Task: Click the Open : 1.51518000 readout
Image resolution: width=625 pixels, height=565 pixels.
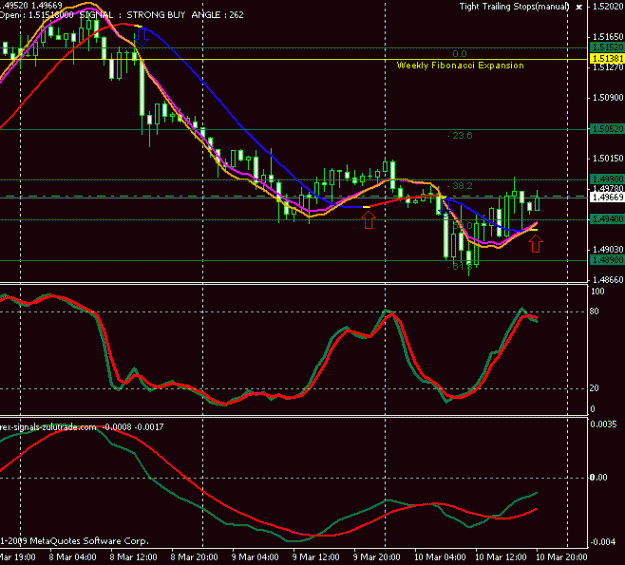Action: click(37, 15)
